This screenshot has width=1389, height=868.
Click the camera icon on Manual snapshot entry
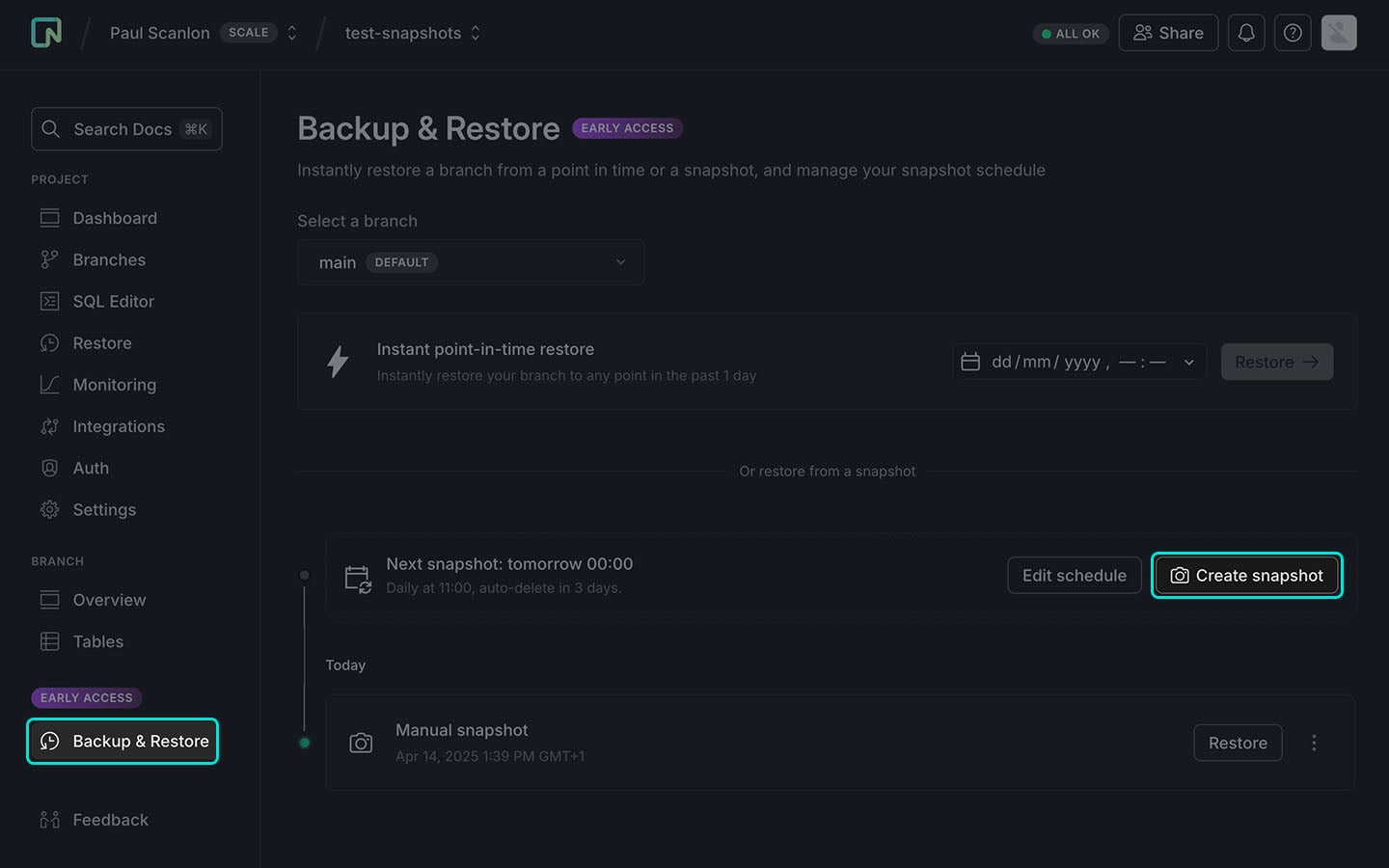coord(361,743)
